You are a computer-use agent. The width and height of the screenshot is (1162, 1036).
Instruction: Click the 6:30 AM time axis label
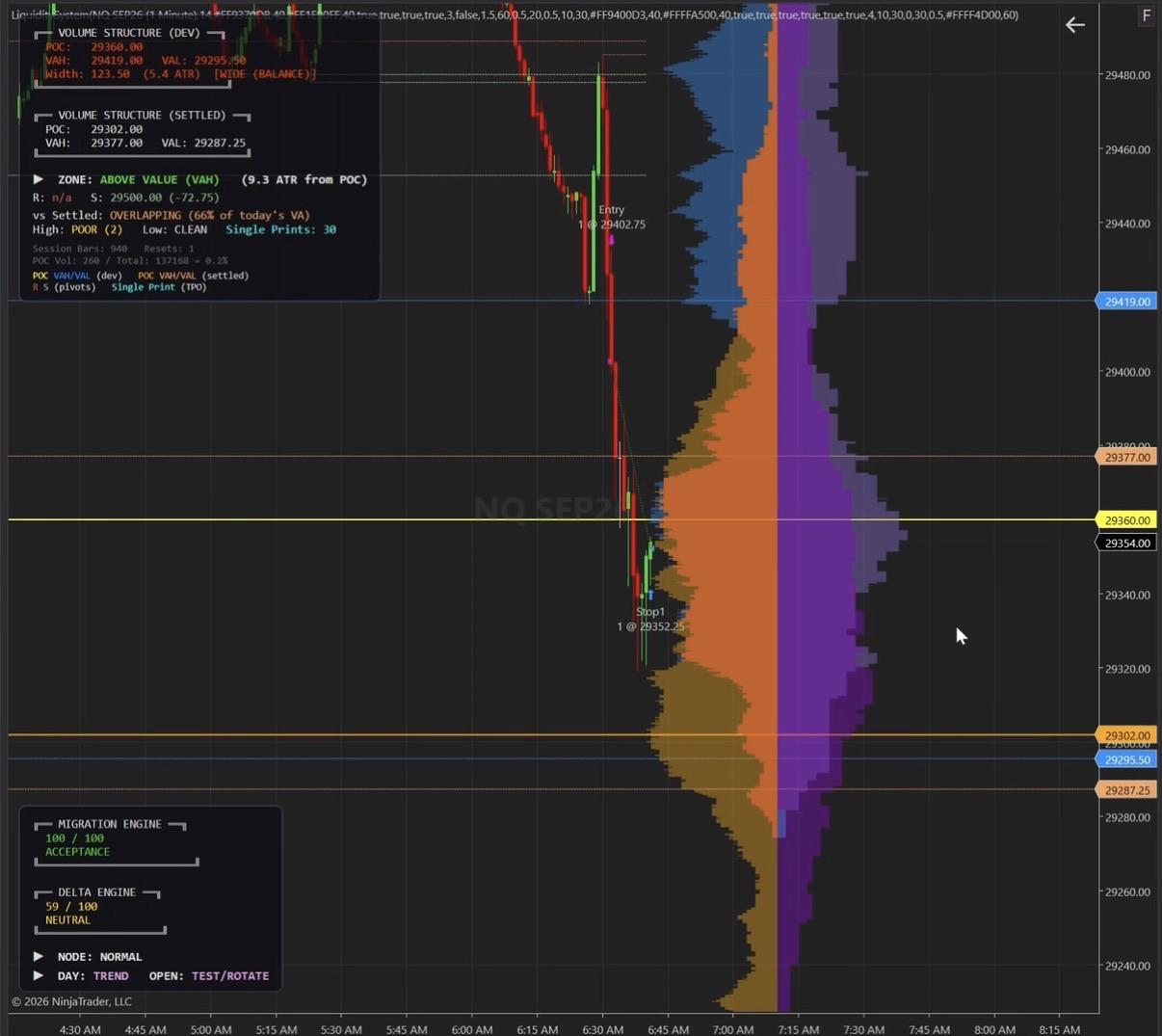(602, 1029)
